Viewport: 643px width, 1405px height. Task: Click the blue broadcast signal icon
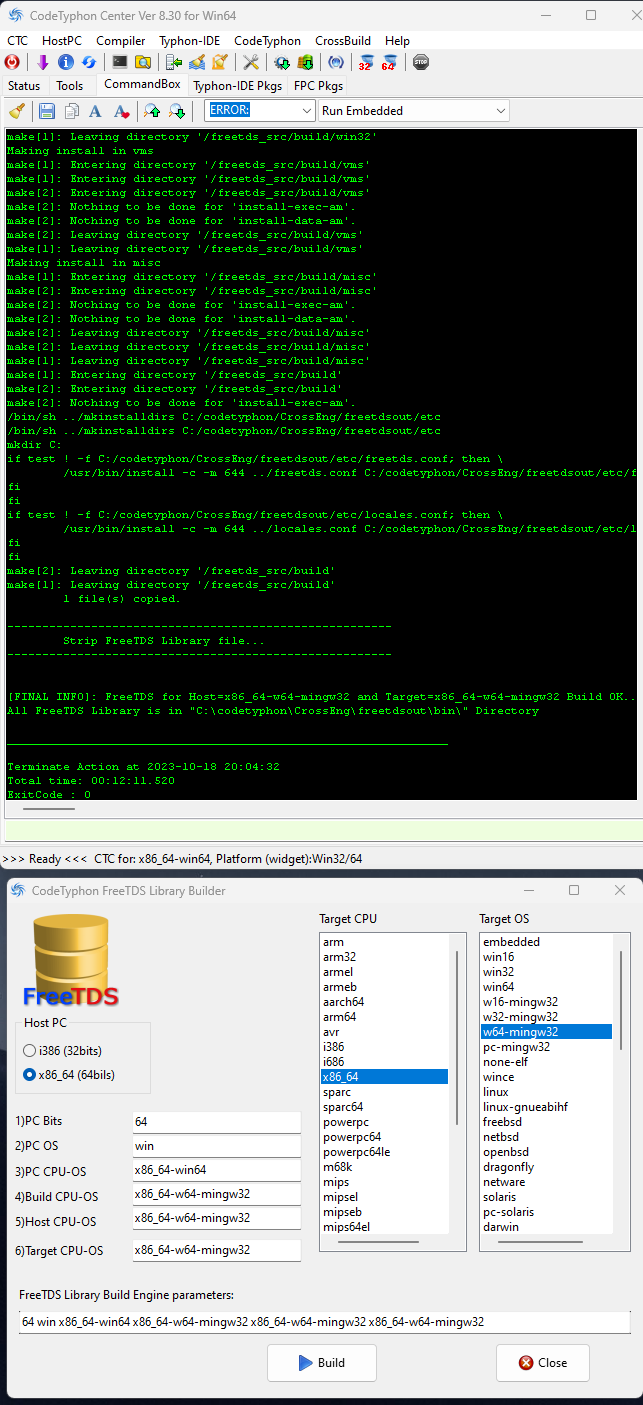(x=336, y=62)
